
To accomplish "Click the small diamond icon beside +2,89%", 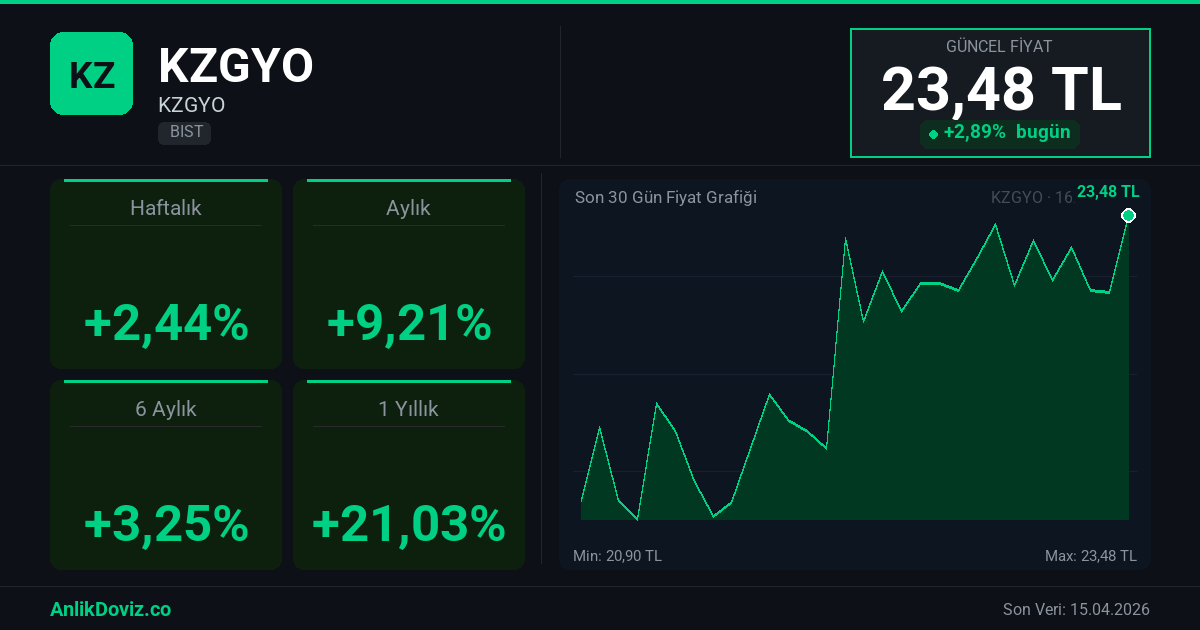I will point(933,134).
